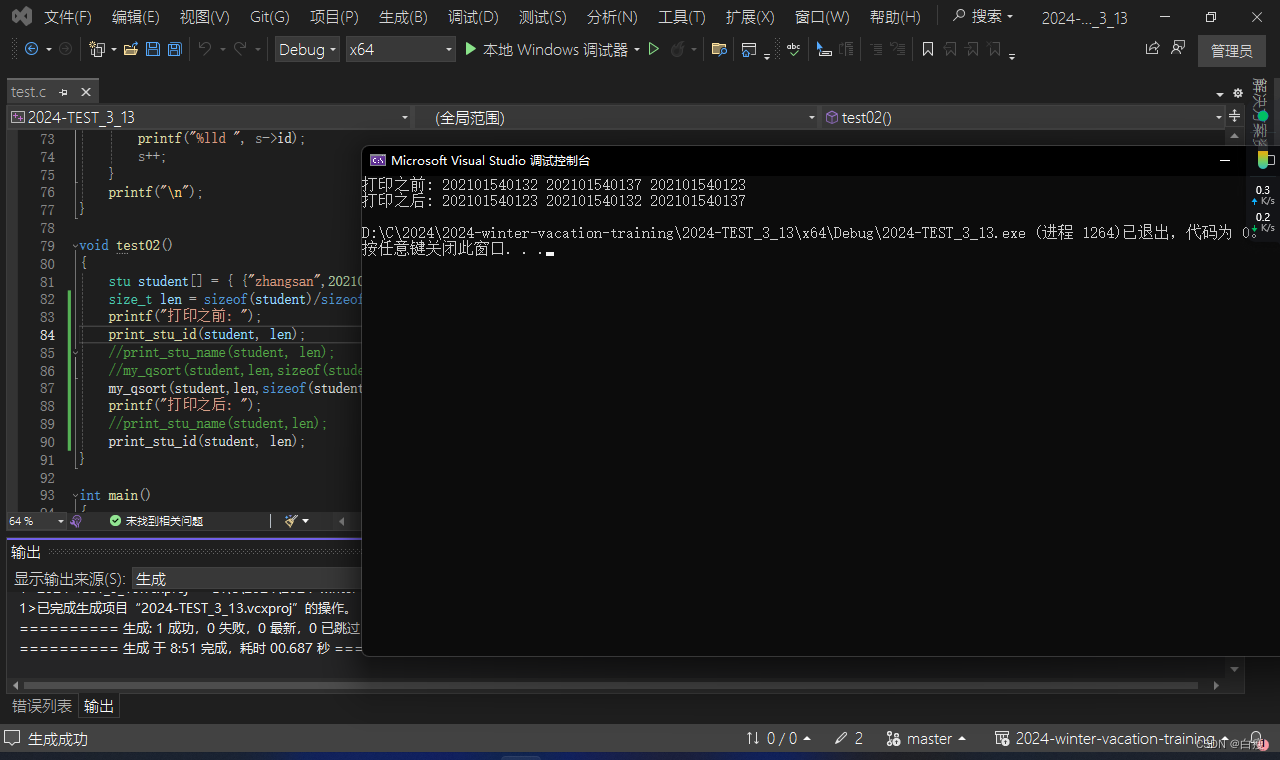1280x760 pixels.
Task: Click 未找到相关问题 status indicator
Action: [155, 521]
